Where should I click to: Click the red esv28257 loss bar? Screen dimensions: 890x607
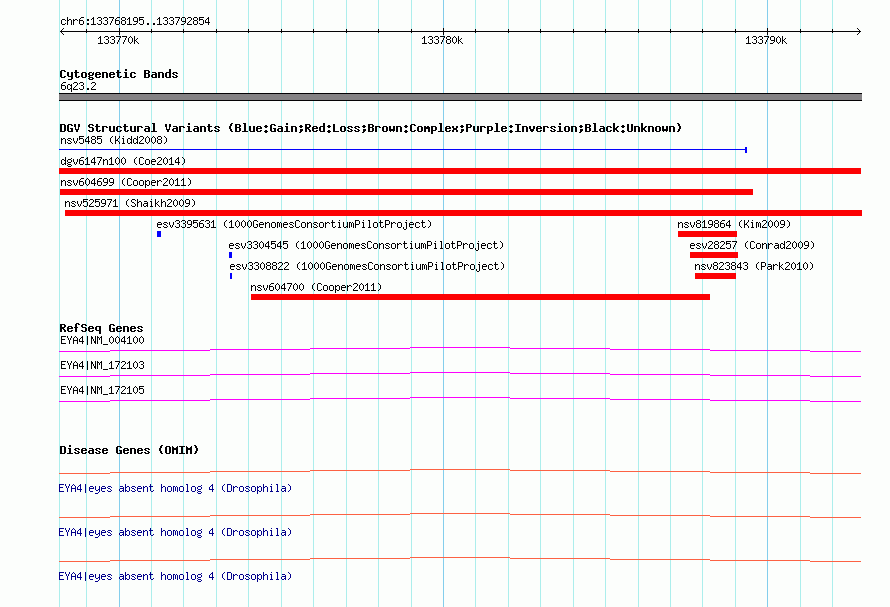pyautogui.click(x=713, y=255)
